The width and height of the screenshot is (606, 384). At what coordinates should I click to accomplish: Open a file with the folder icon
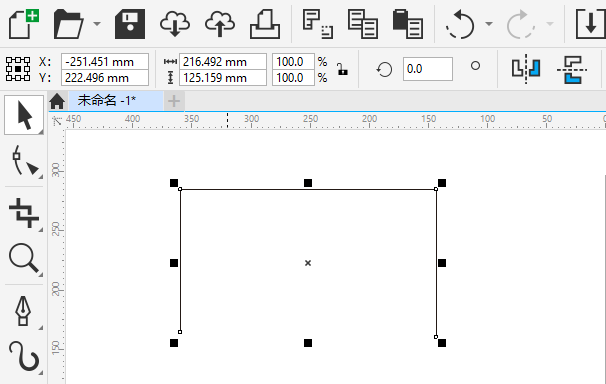click(68, 24)
